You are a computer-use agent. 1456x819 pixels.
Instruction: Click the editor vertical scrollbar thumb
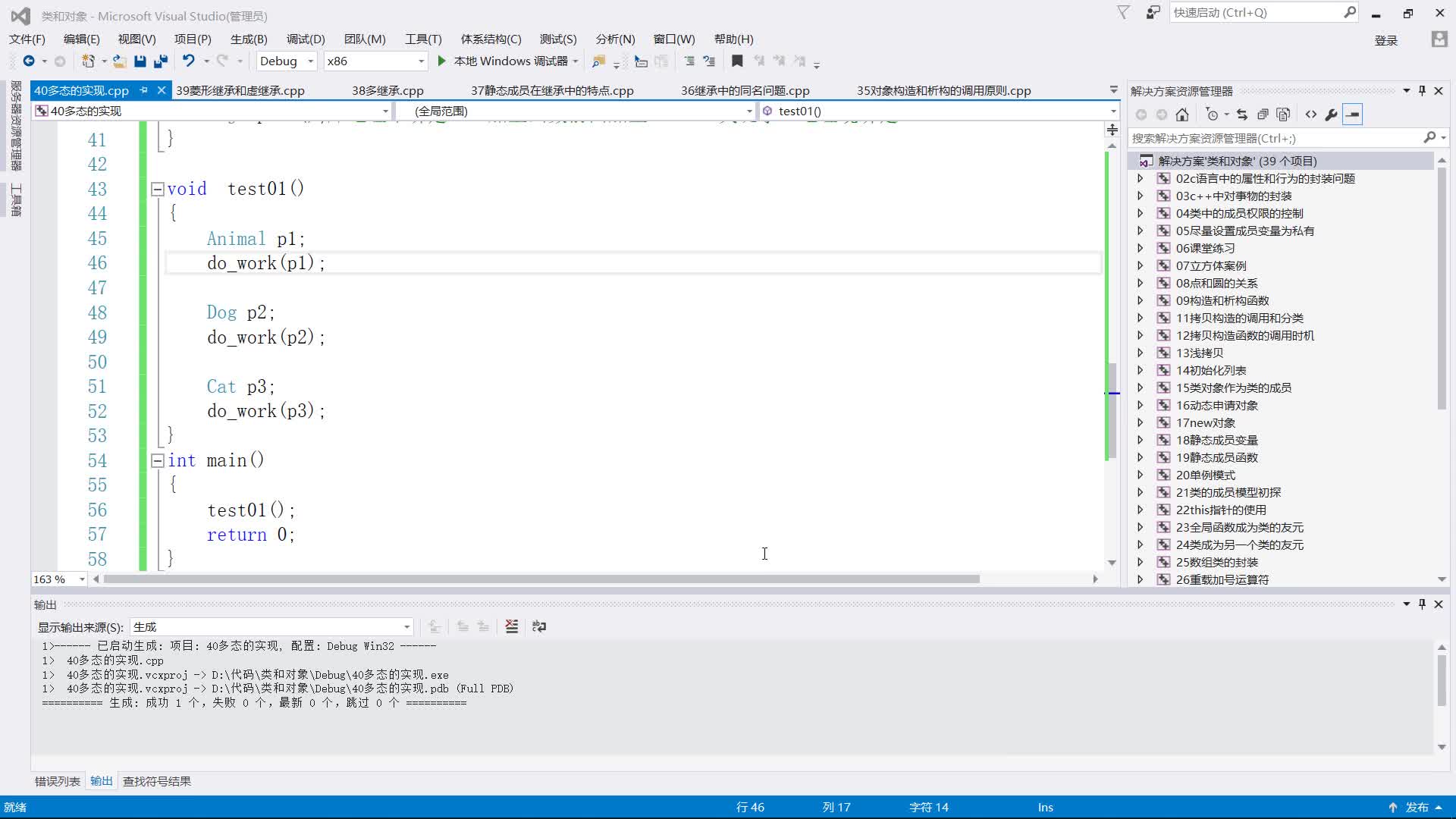(x=1112, y=411)
